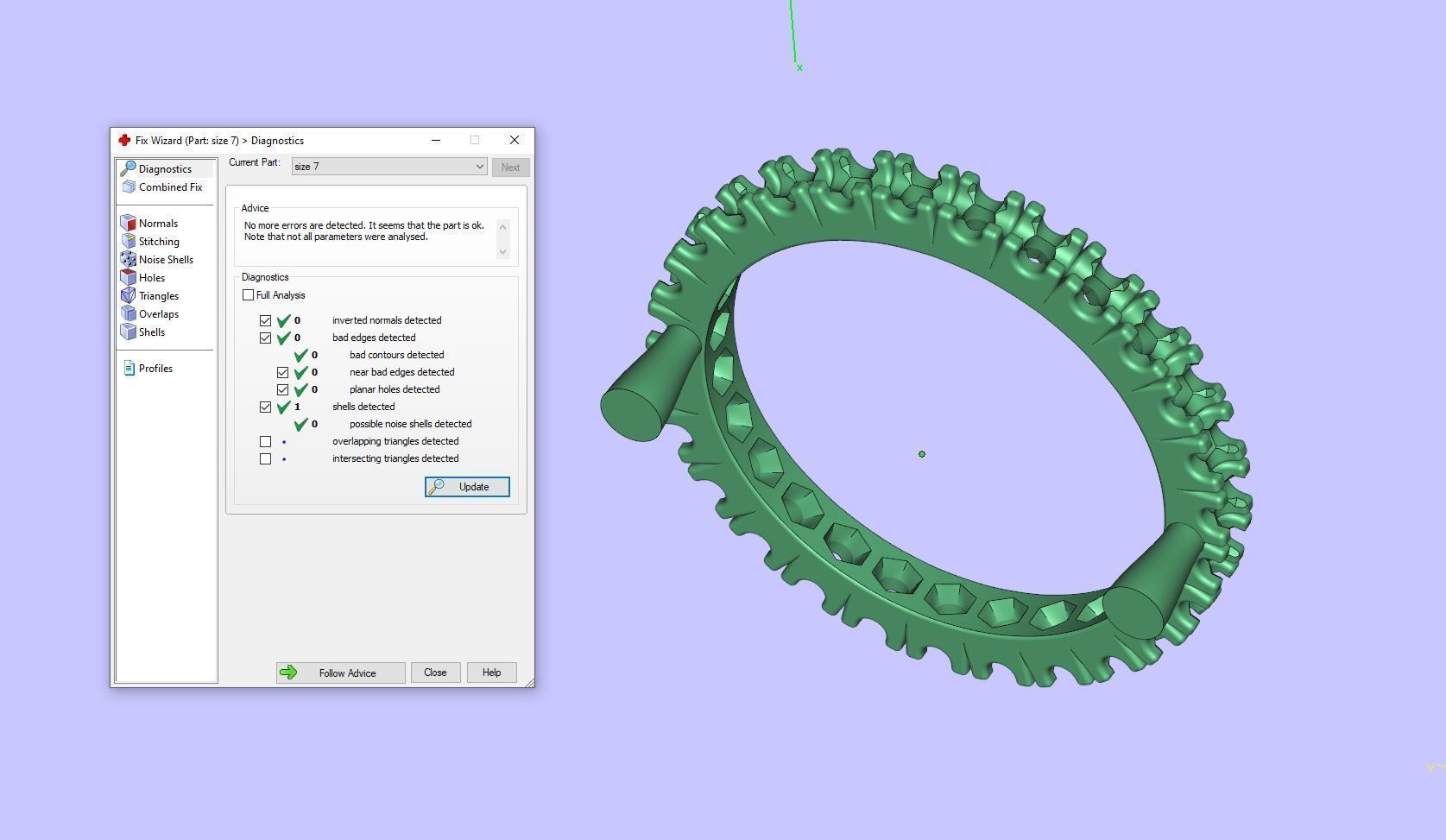Click the Normals cube icon
The width and height of the screenshot is (1446, 840).
coord(129,223)
